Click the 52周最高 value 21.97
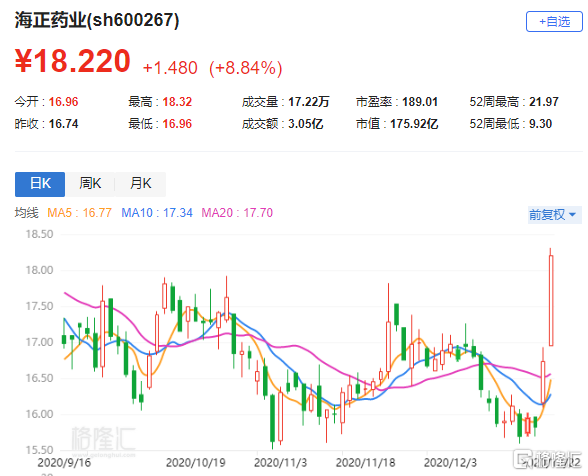This screenshot has height=476, width=588. (x=544, y=102)
